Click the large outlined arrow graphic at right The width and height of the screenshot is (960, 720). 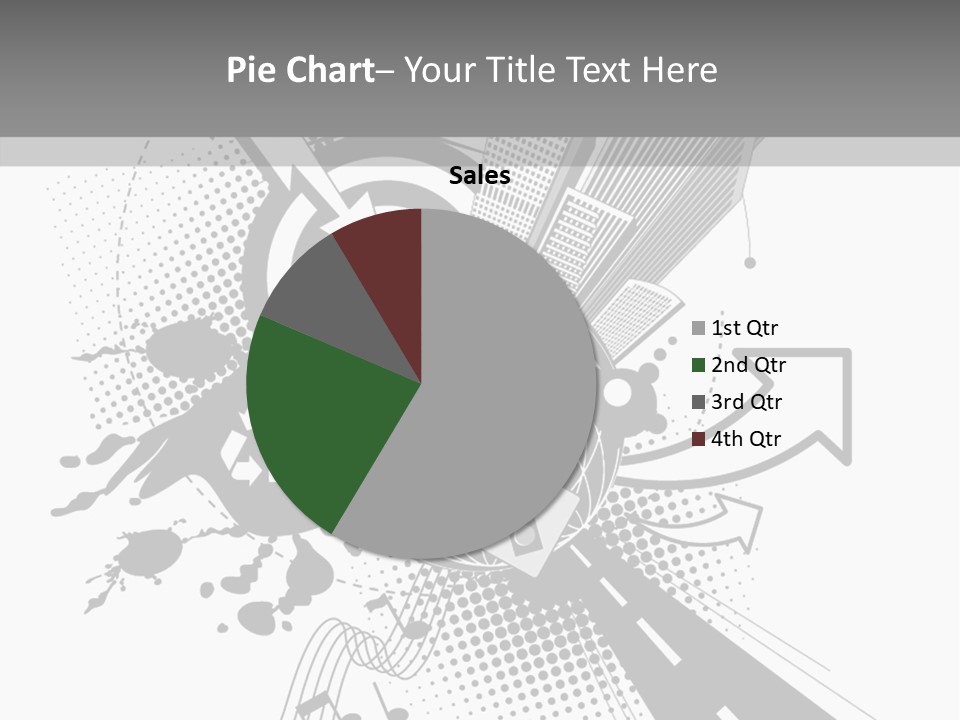[830, 410]
